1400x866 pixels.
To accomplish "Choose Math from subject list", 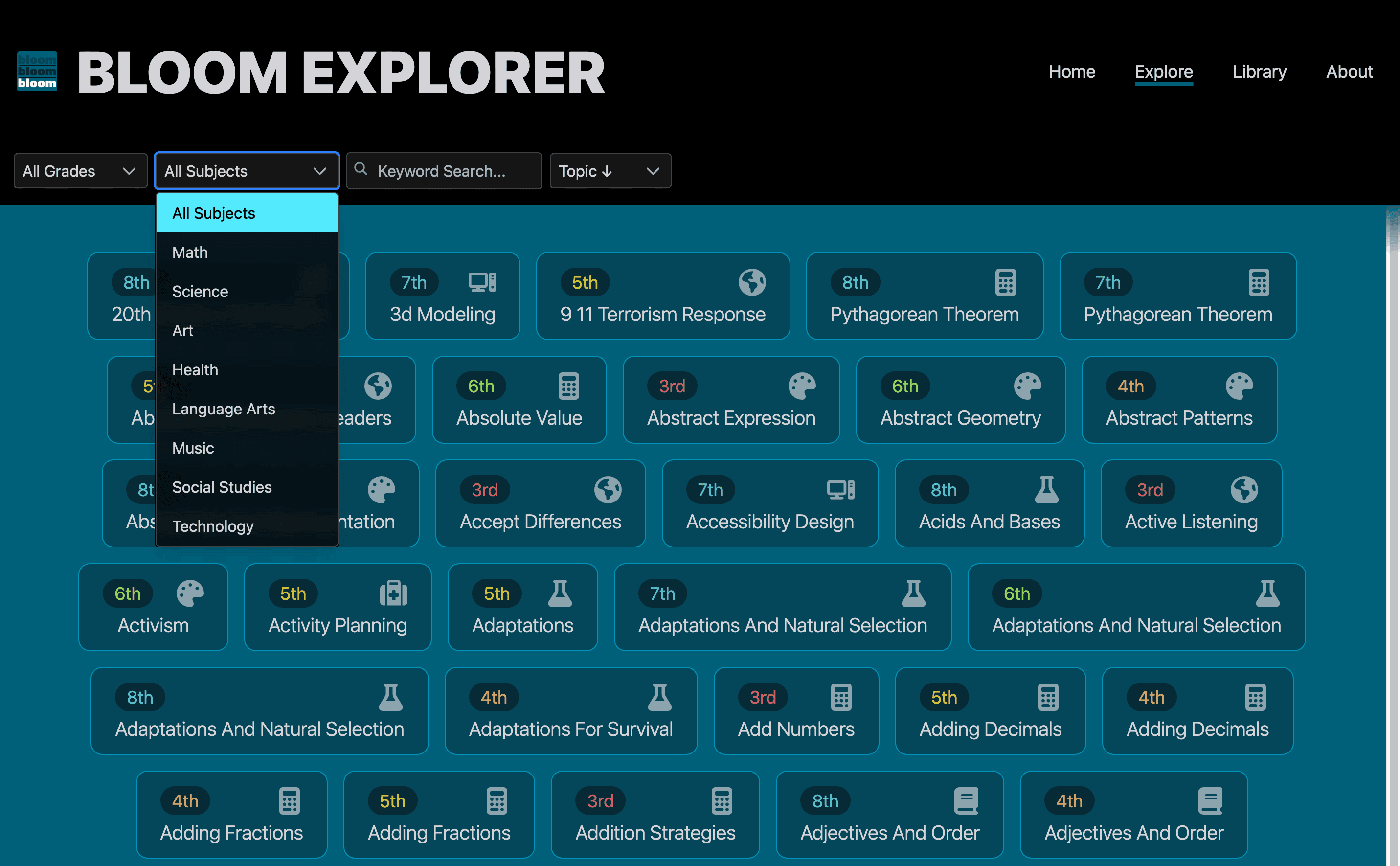I will coord(247,252).
